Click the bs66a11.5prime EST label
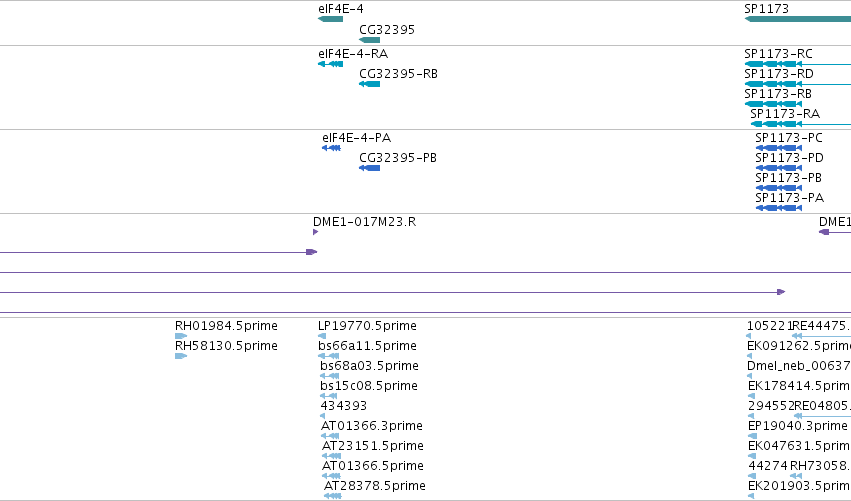The image size is (851, 501). (x=367, y=346)
